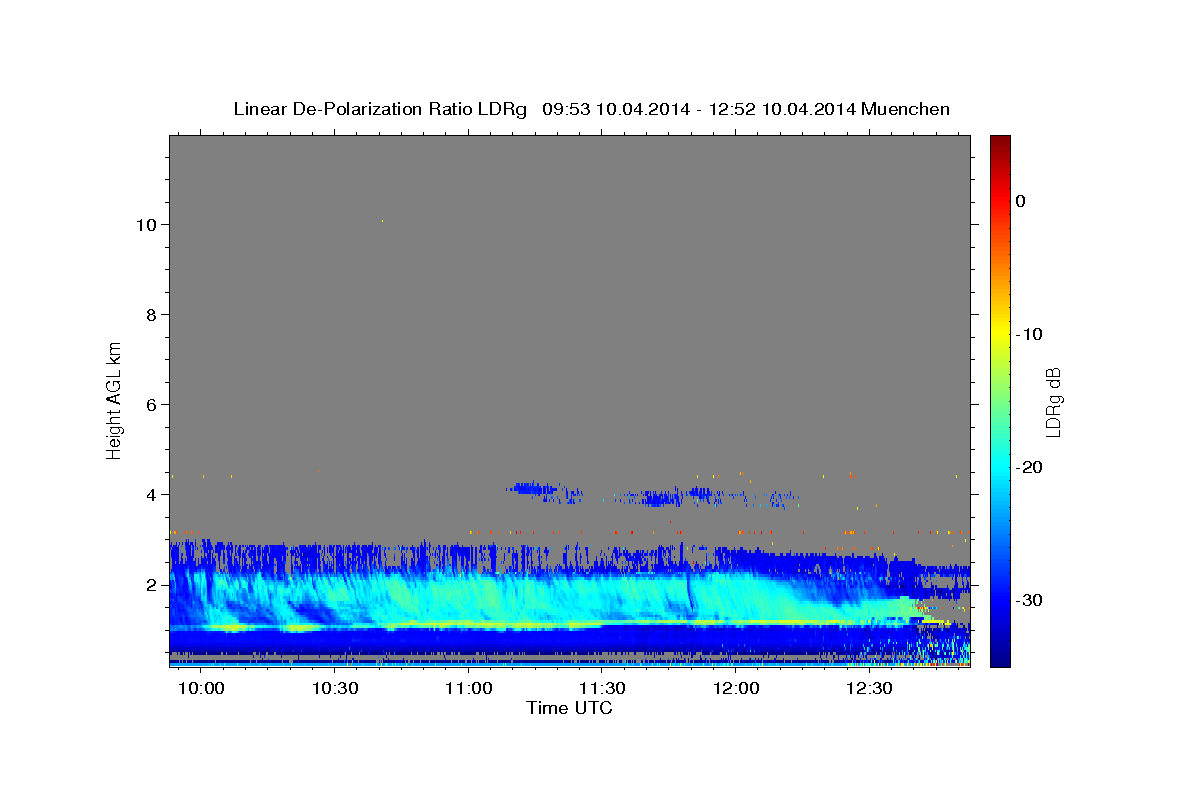Click the colorbar tick label '-30'

(1030, 600)
